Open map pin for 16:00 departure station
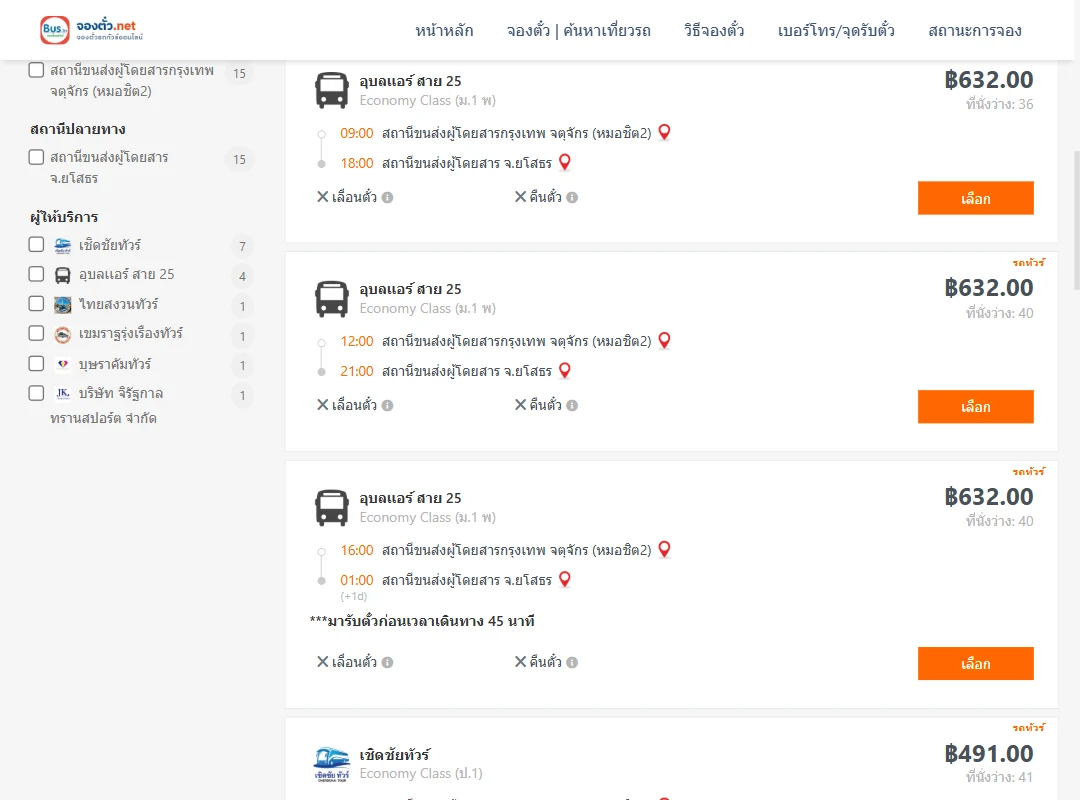The width and height of the screenshot is (1080, 800). pyautogui.click(x=664, y=549)
